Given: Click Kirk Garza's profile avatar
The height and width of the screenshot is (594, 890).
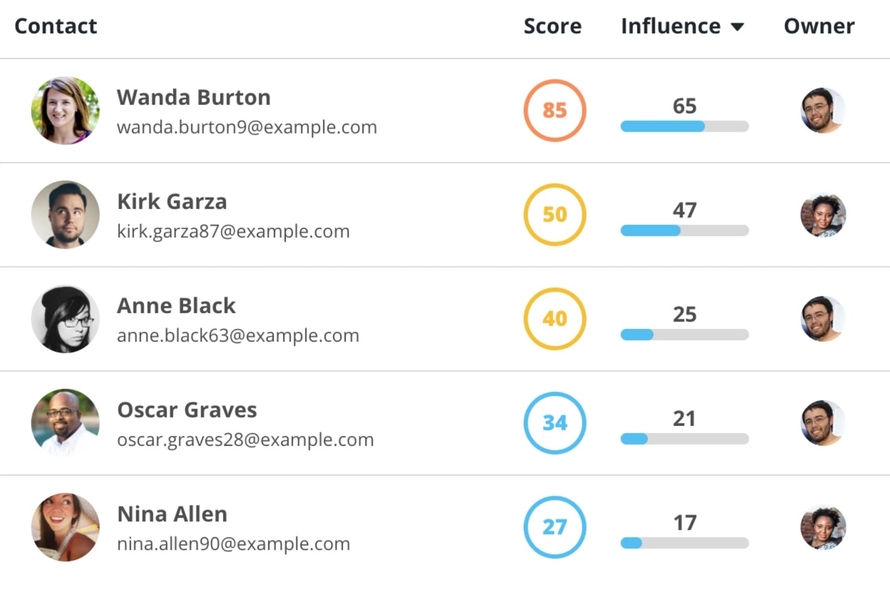Looking at the screenshot, I should [65, 214].
